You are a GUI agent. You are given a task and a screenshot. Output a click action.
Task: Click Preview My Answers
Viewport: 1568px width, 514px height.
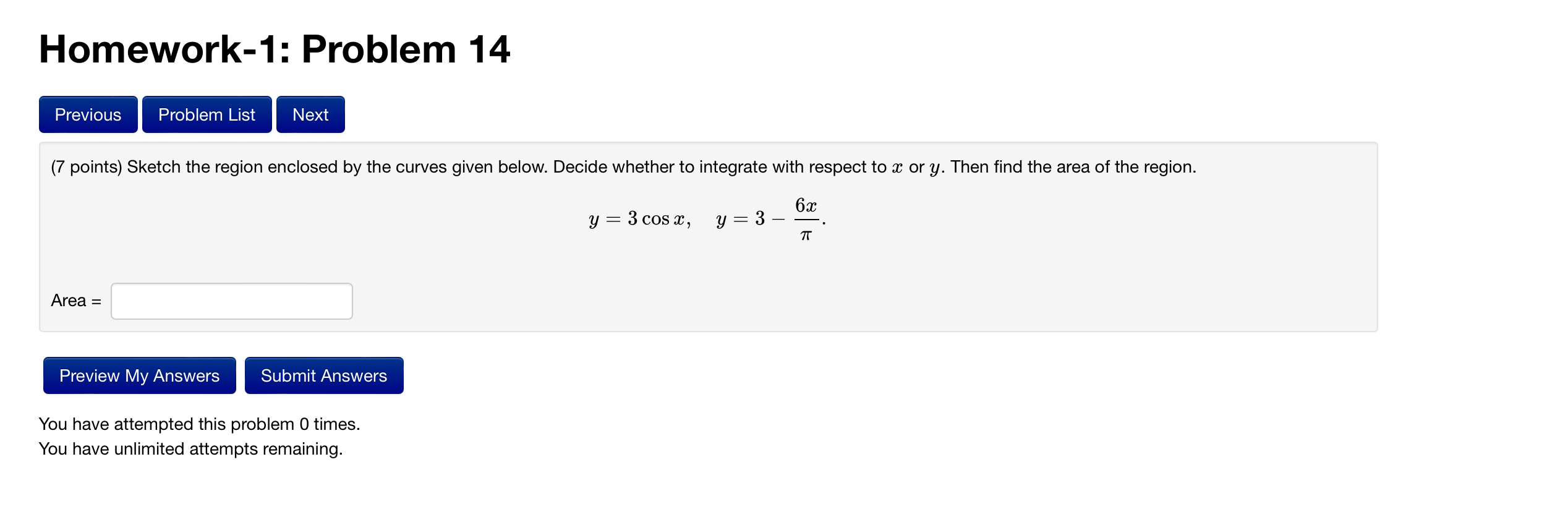tap(138, 375)
